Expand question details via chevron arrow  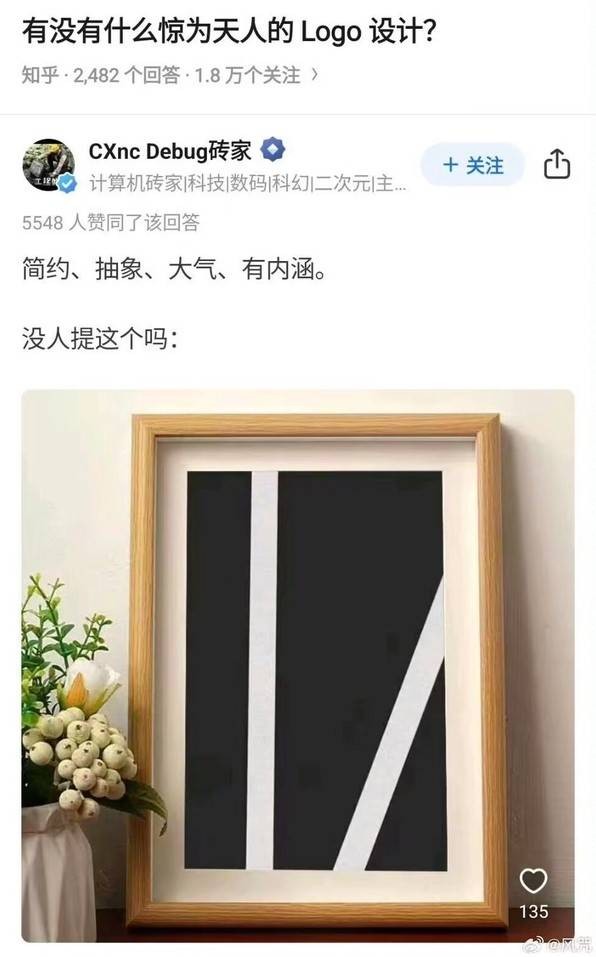point(315,74)
